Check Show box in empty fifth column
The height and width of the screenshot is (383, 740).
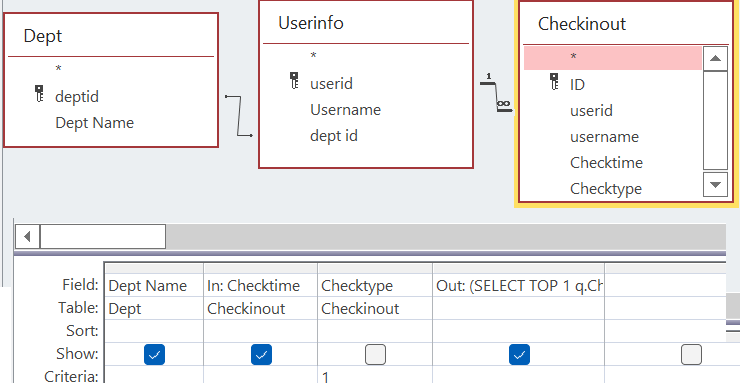click(x=691, y=355)
